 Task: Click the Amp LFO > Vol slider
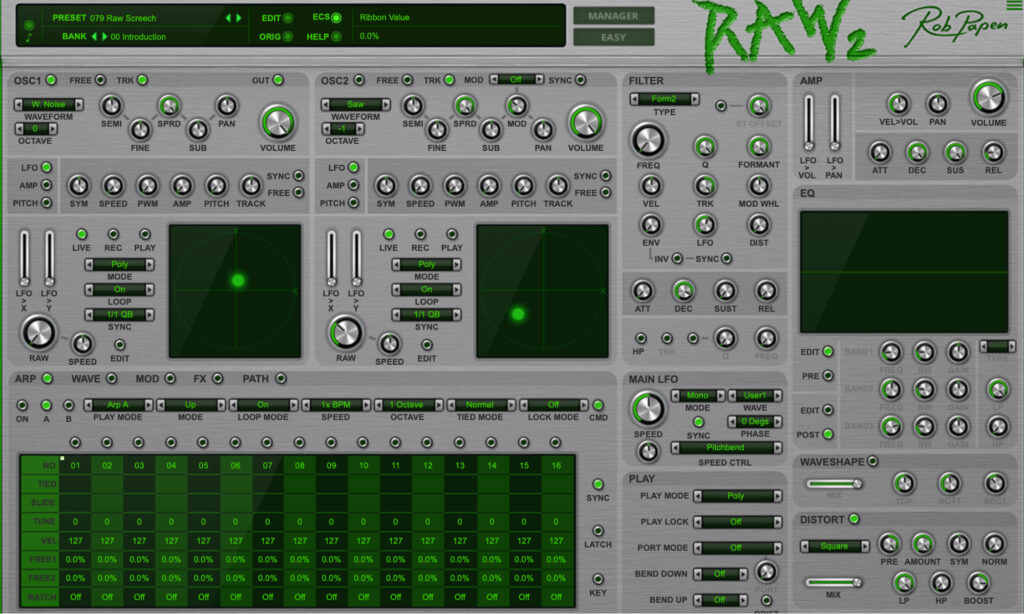click(x=808, y=123)
